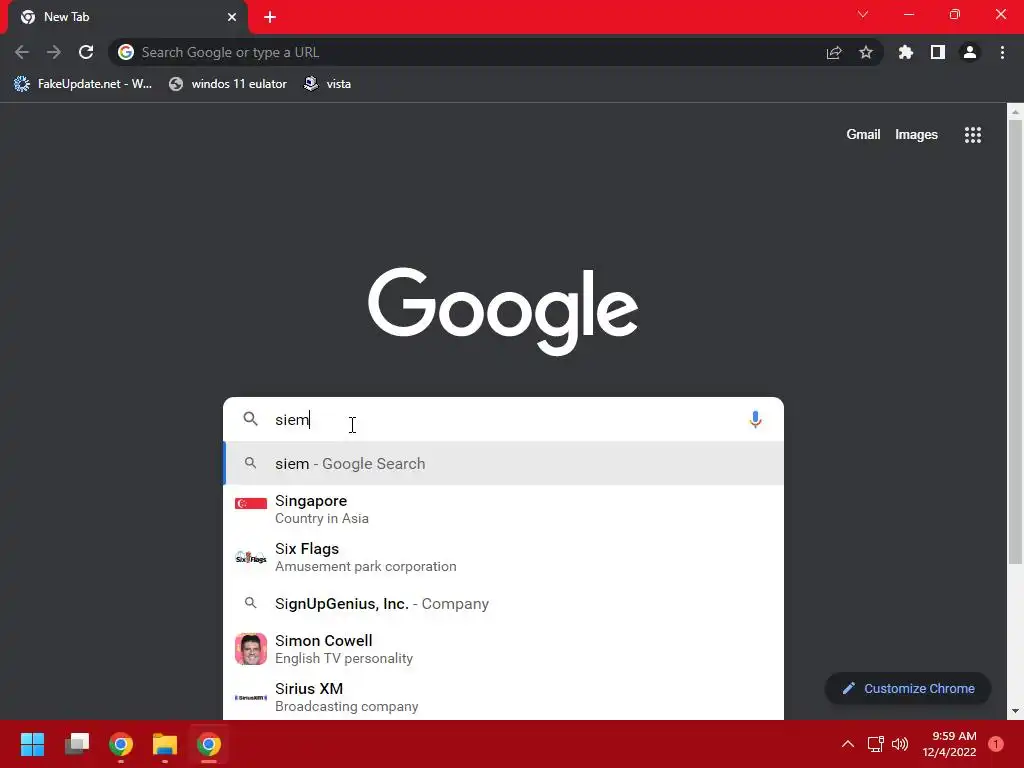The image size is (1024, 768).
Task: Click the Google icon in address bar
Action: (126, 52)
